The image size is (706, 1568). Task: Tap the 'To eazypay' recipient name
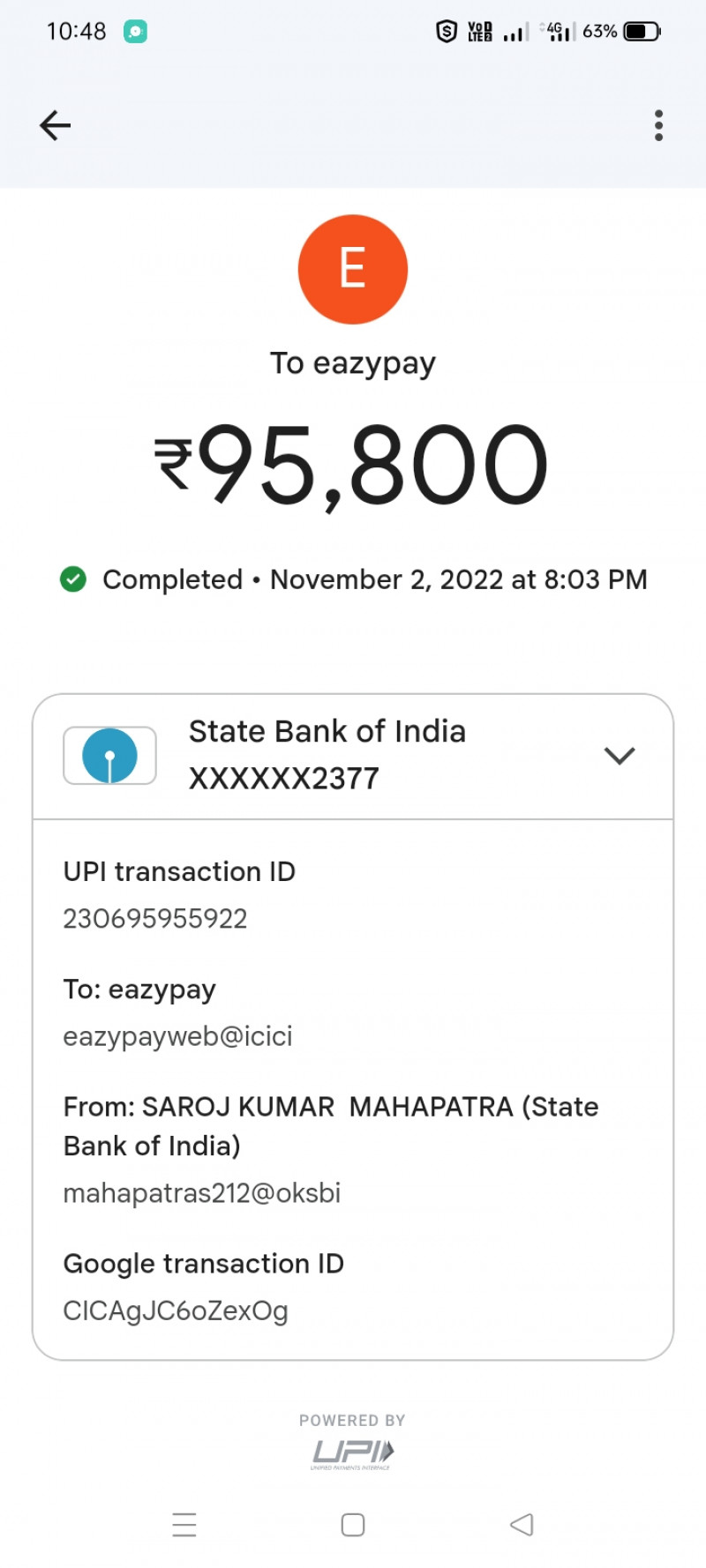(x=353, y=363)
